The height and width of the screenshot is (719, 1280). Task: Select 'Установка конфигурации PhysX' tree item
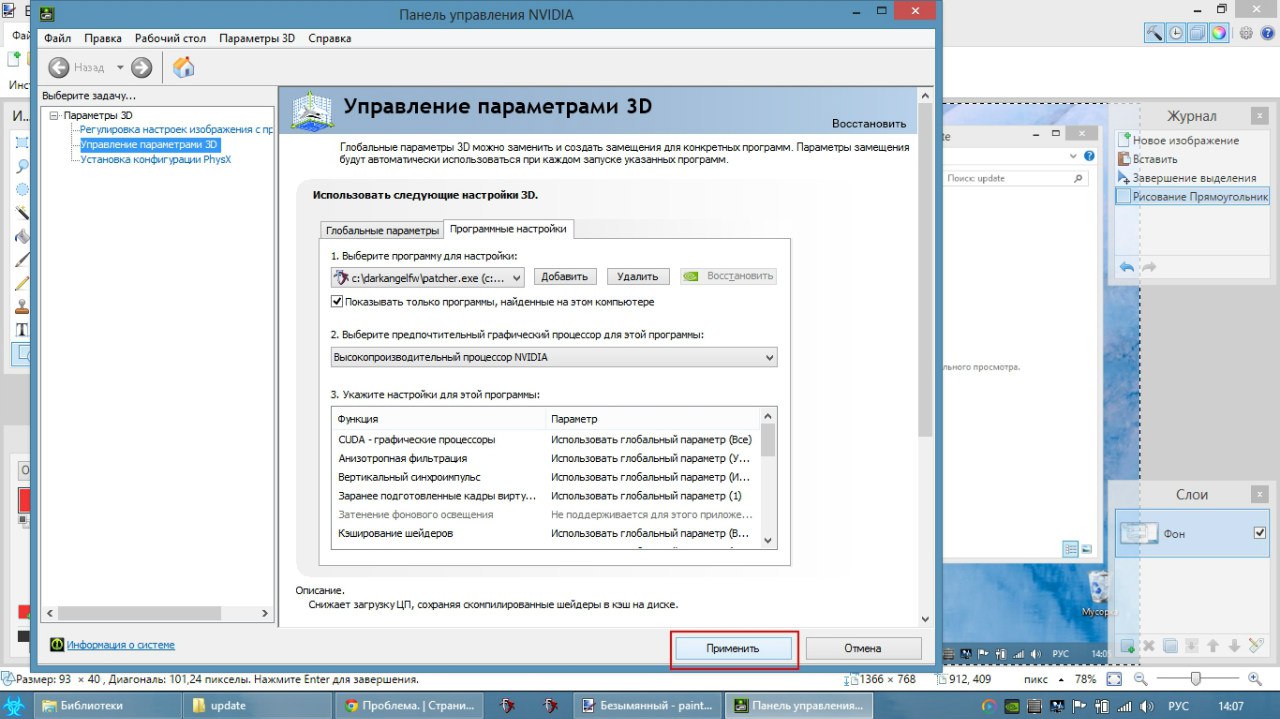(156, 159)
